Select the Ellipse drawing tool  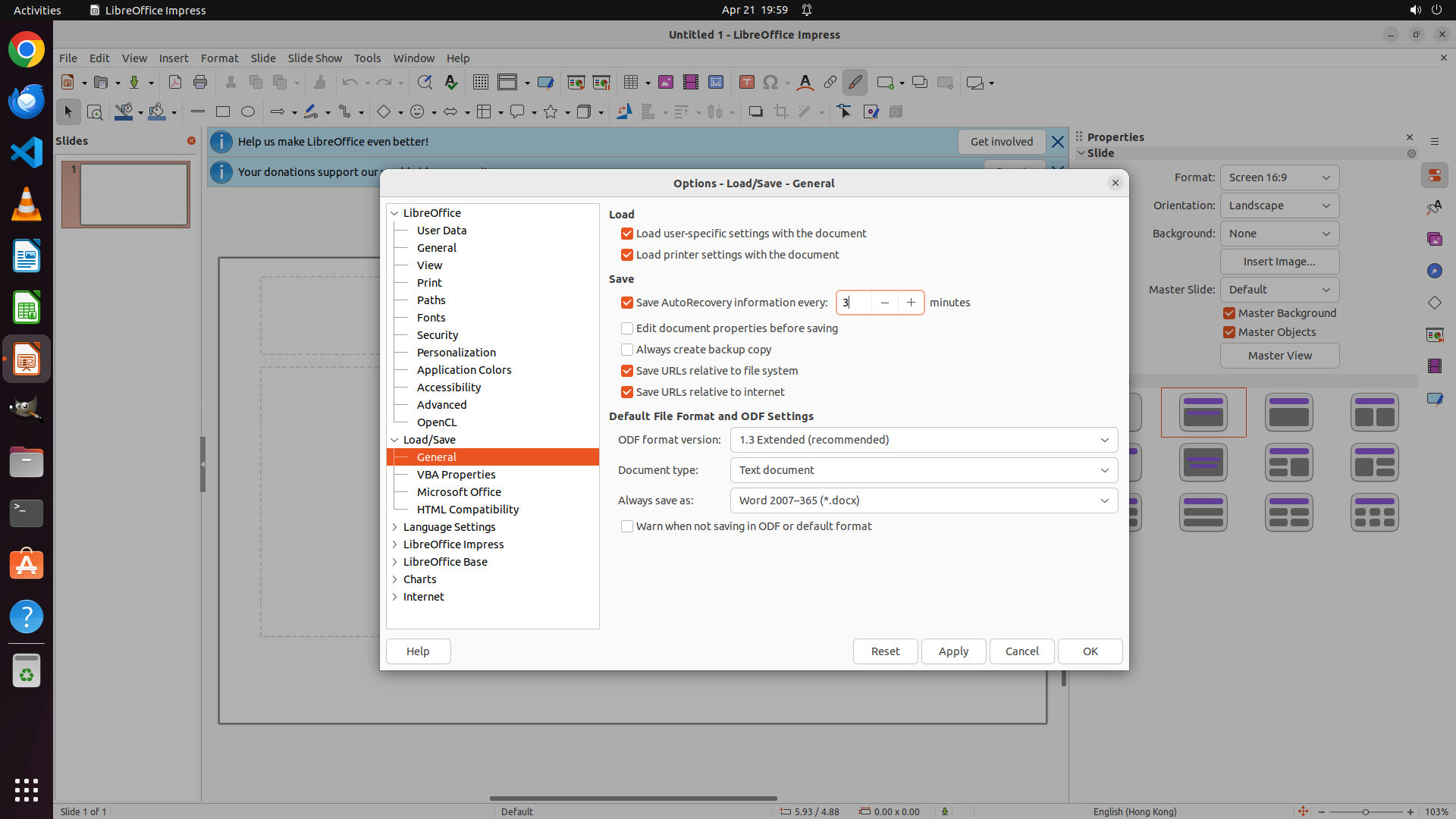248,112
